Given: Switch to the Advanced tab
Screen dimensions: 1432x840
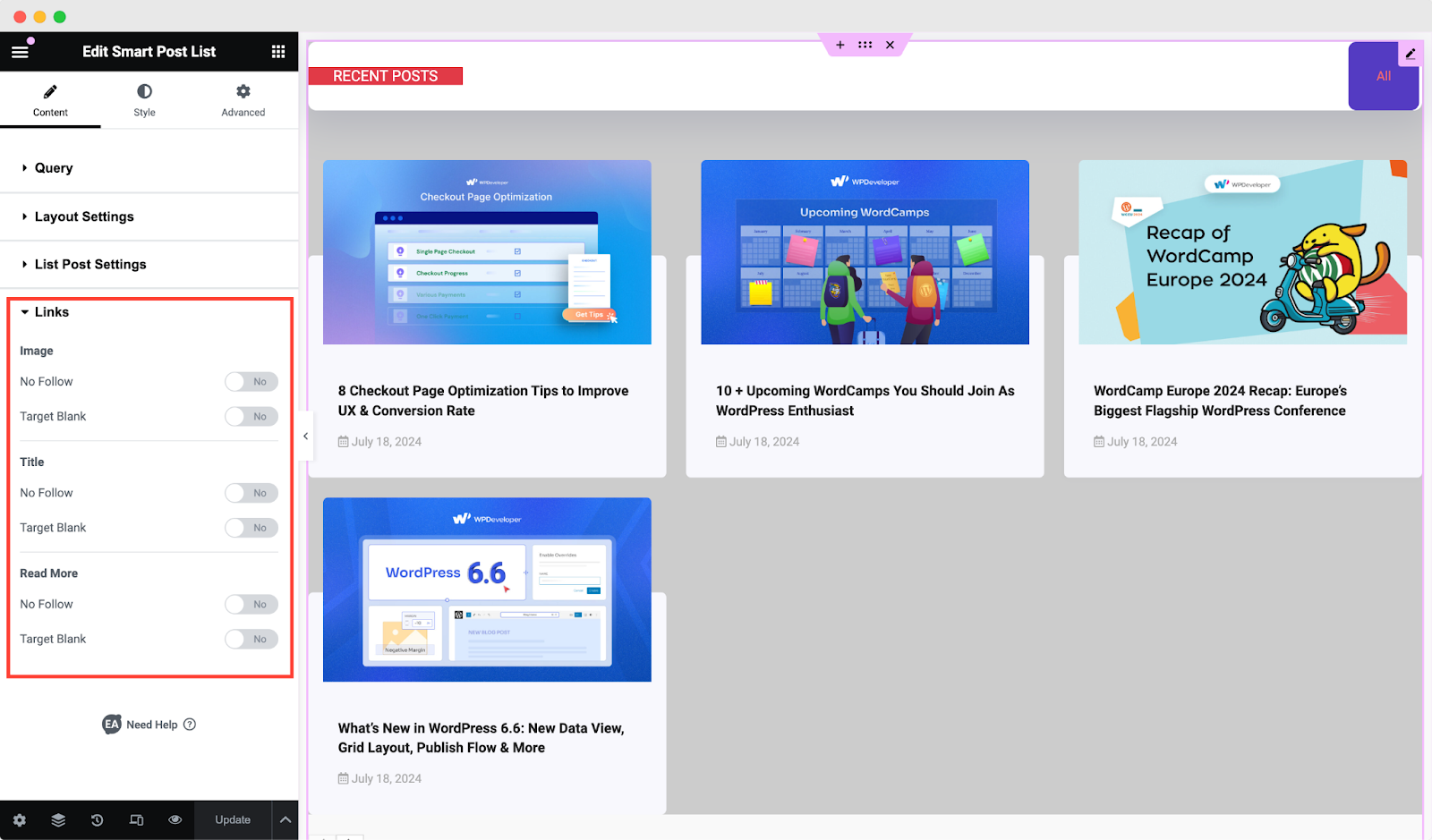Looking at the screenshot, I should point(243,100).
